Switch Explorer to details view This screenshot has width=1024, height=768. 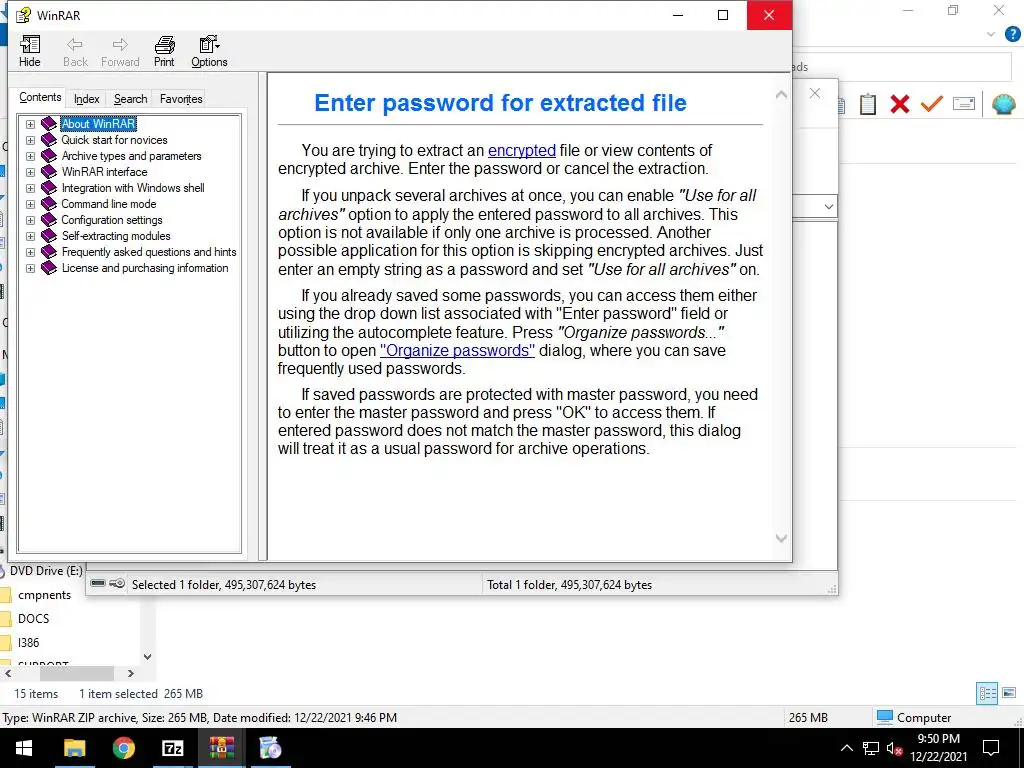point(987,694)
